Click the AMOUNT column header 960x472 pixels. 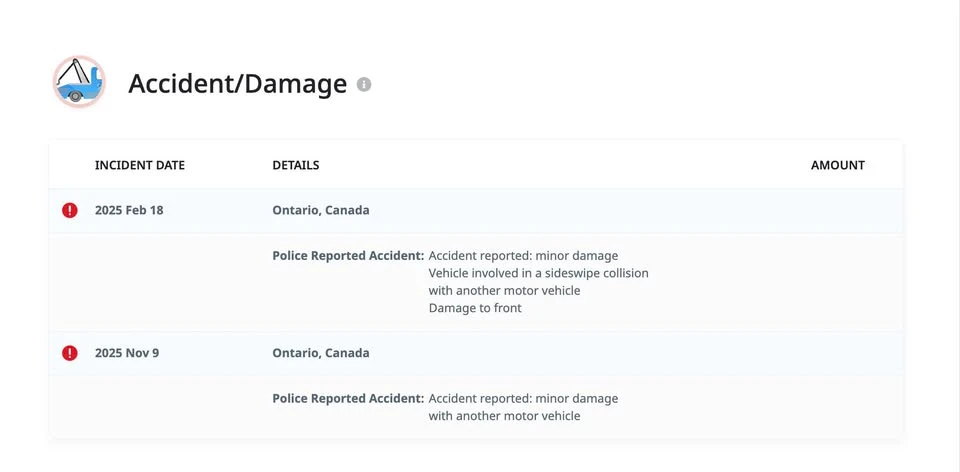pos(838,165)
